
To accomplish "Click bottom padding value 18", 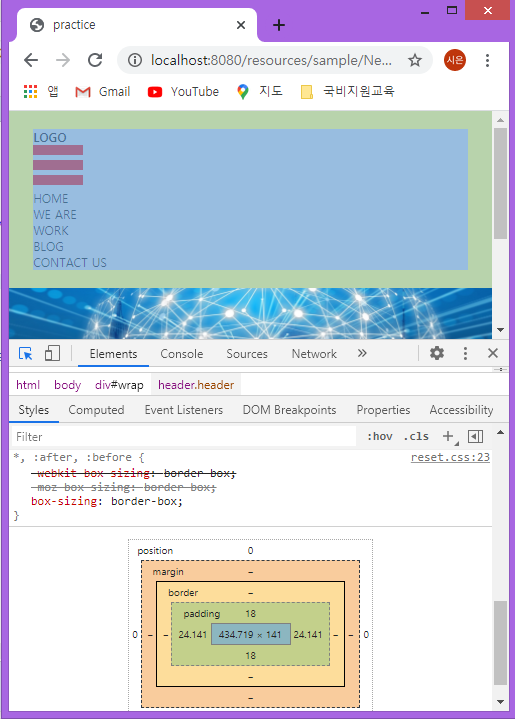I will point(250,656).
